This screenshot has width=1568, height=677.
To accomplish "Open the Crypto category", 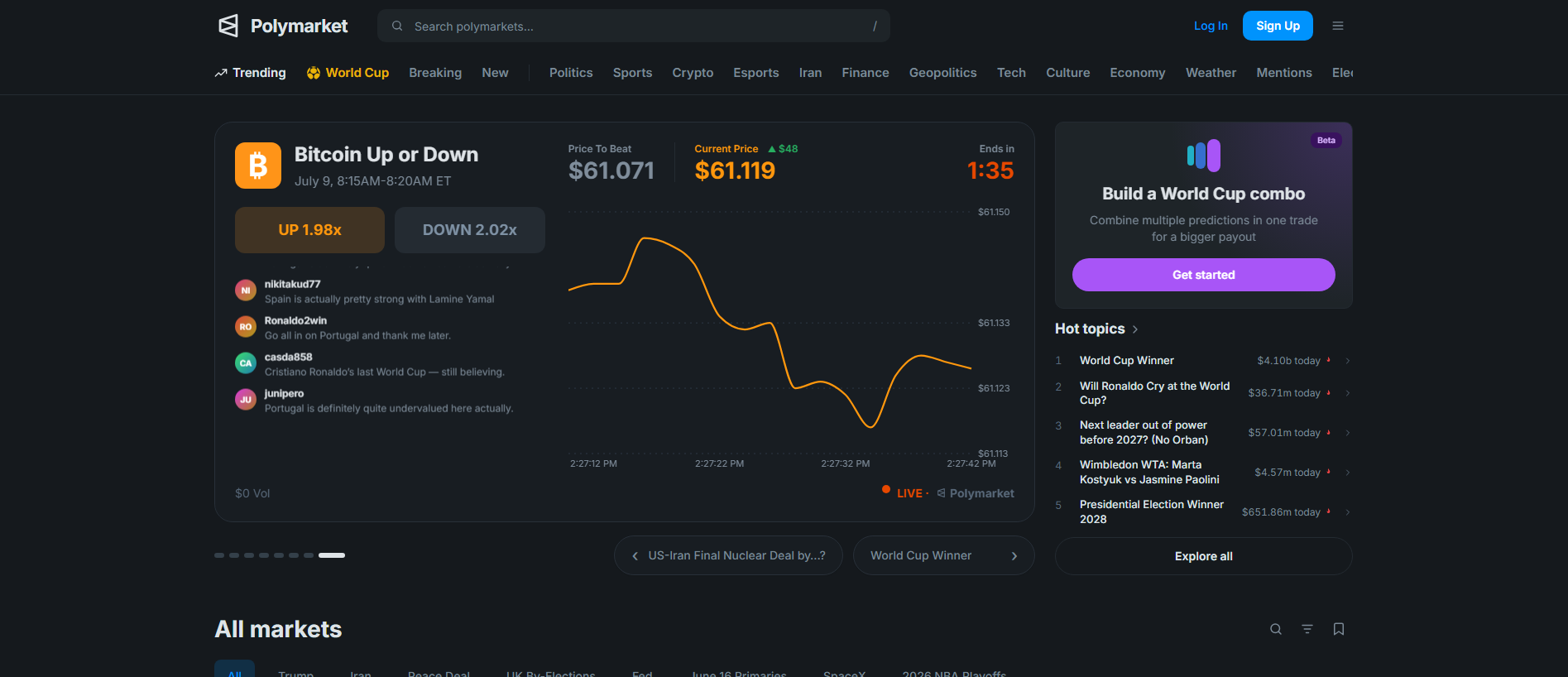I will [693, 73].
